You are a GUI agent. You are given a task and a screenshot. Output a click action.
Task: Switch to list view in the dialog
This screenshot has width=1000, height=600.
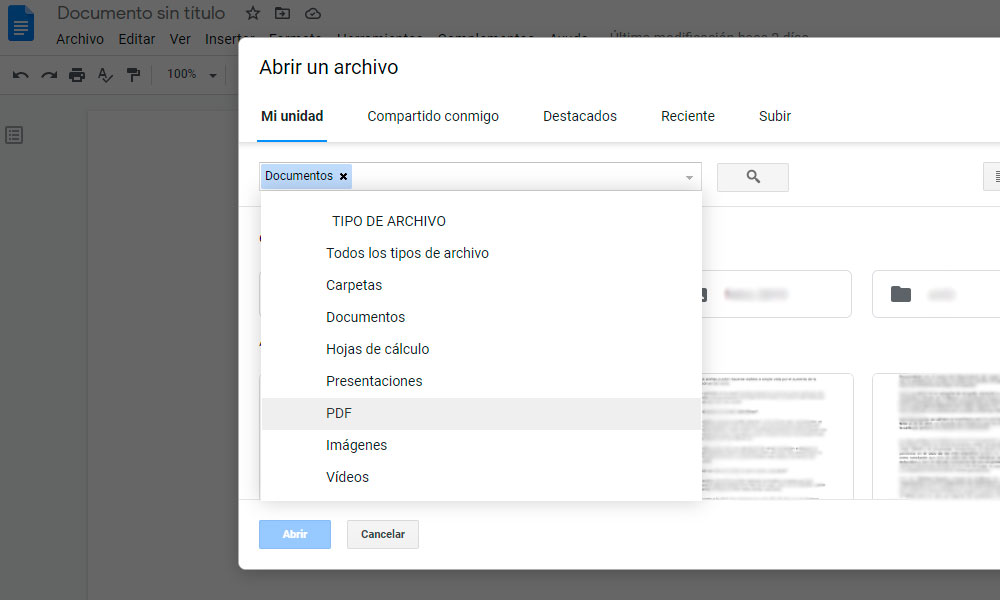[996, 176]
